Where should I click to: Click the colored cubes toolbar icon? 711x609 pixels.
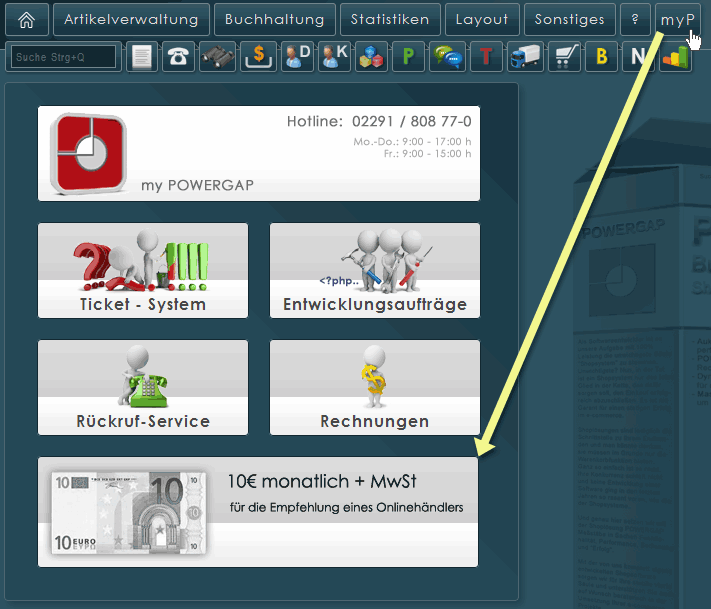click(x=371, y=57)
